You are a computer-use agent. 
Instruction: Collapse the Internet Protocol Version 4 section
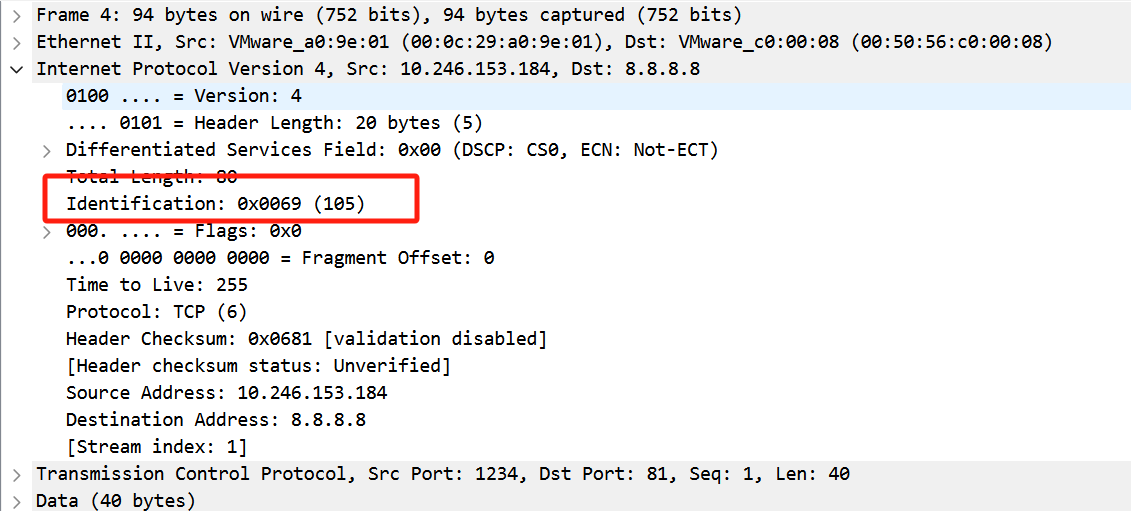pos(16,69)
